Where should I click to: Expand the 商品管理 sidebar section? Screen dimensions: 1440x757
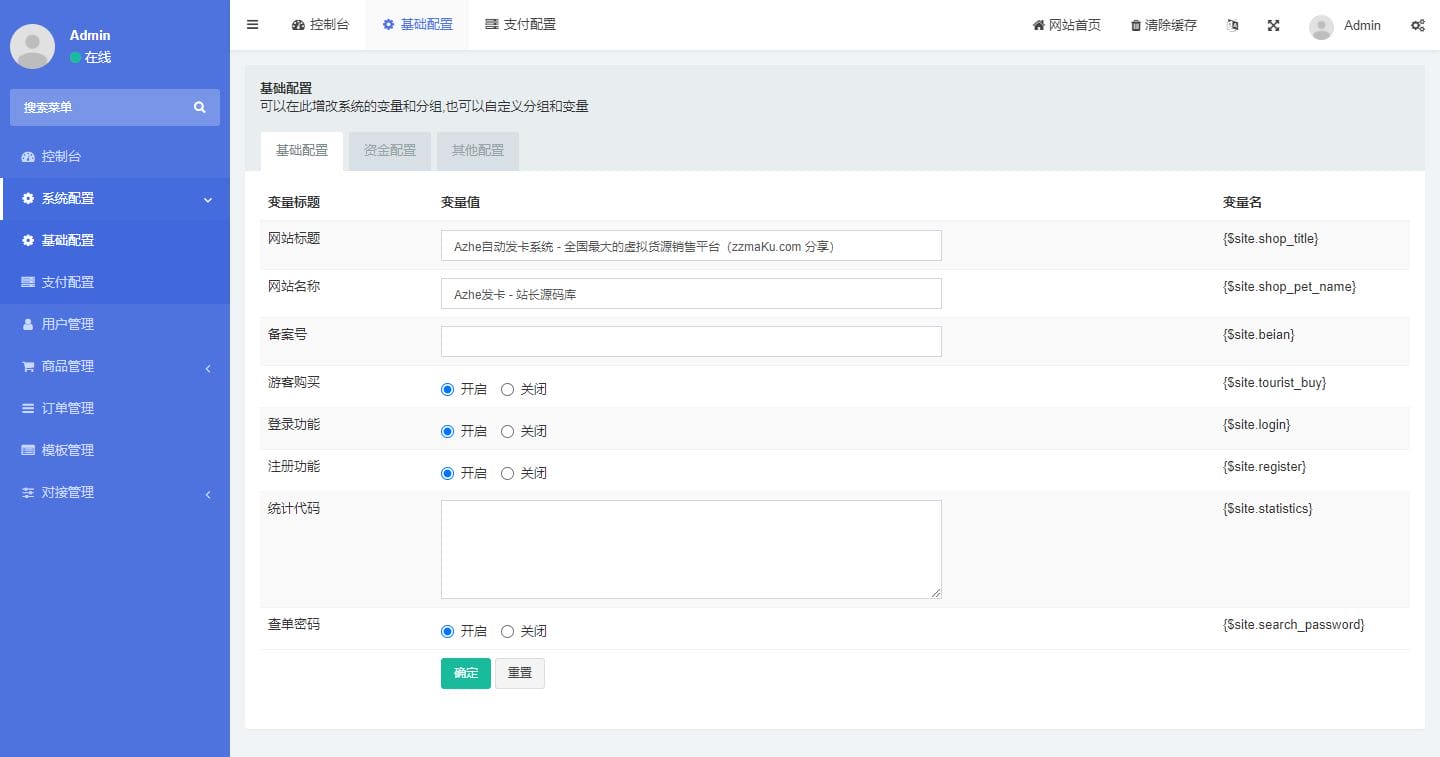click(67, 366)
